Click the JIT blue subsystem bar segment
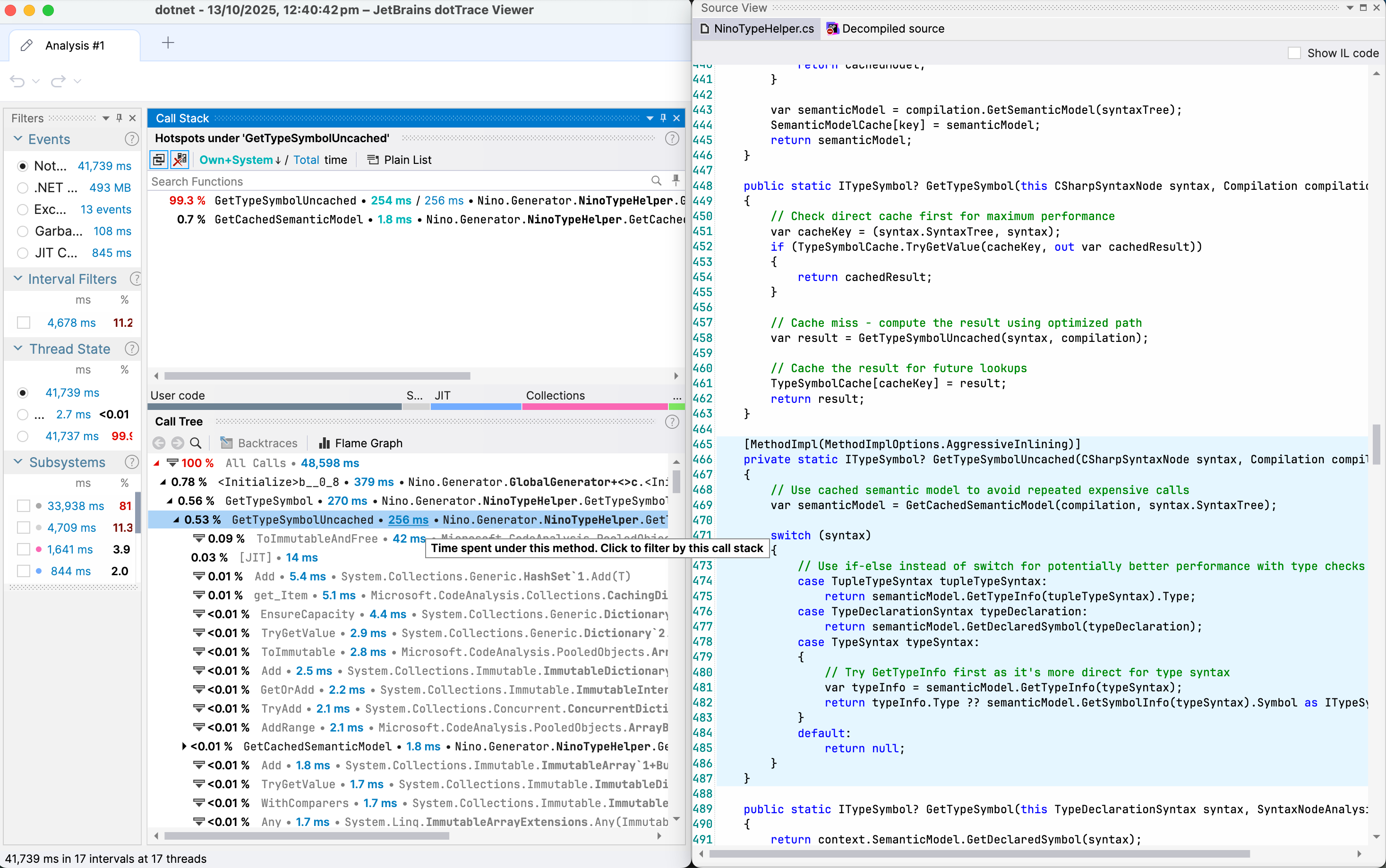Screen dimensions: 1386x868 [x=475, y=407]
